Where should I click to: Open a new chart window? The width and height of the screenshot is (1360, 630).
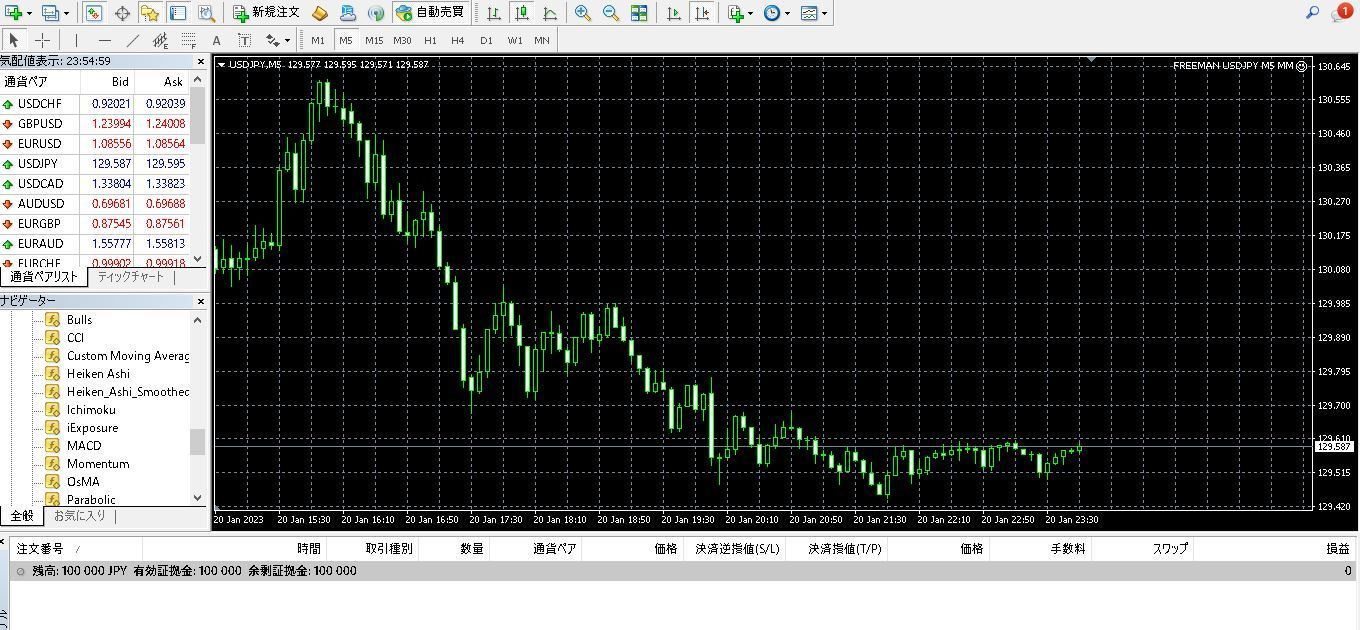tap(12, 13)
